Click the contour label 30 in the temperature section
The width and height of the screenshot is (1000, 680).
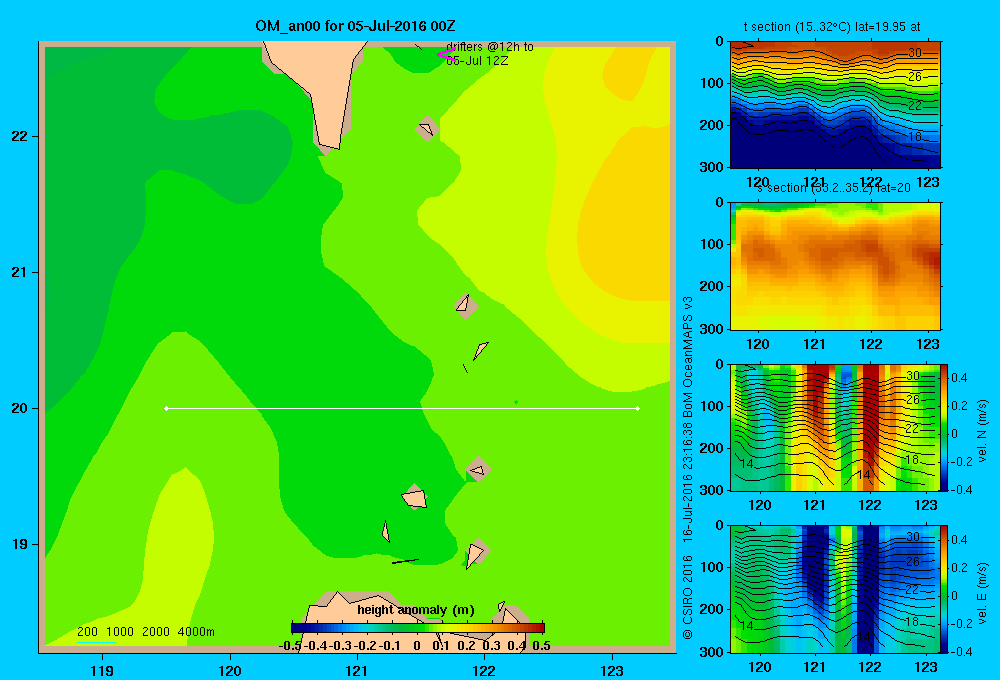tap(915, 53)
